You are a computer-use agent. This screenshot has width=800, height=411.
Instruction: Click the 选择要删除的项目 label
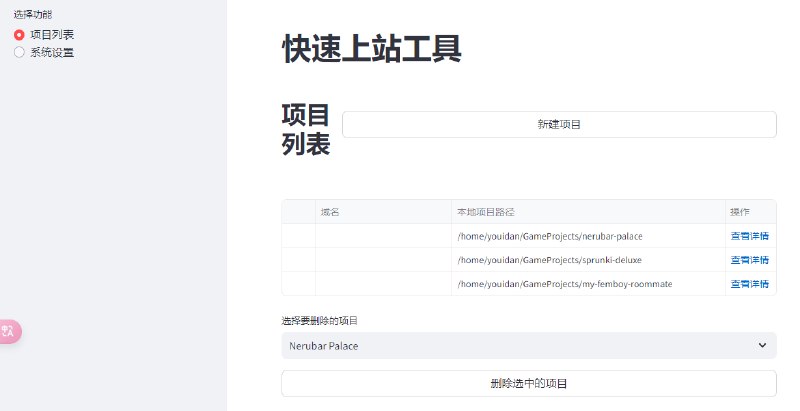coord(319,321)
